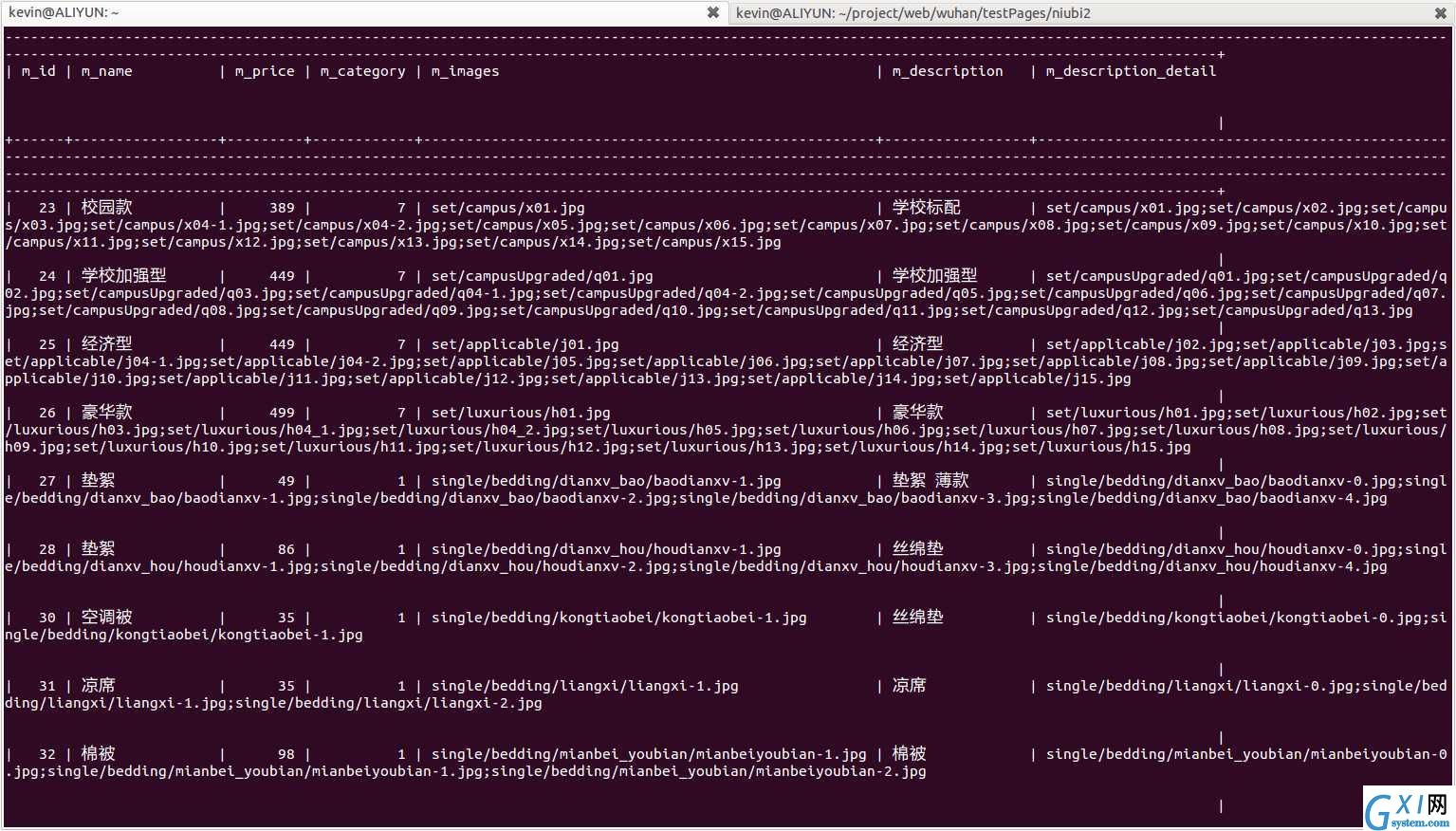Image resolution: width=1456 pixels, height=831 pixels.
Task: Select image path set/campus/x01.jpg in m_images
Action: (507, 208)
